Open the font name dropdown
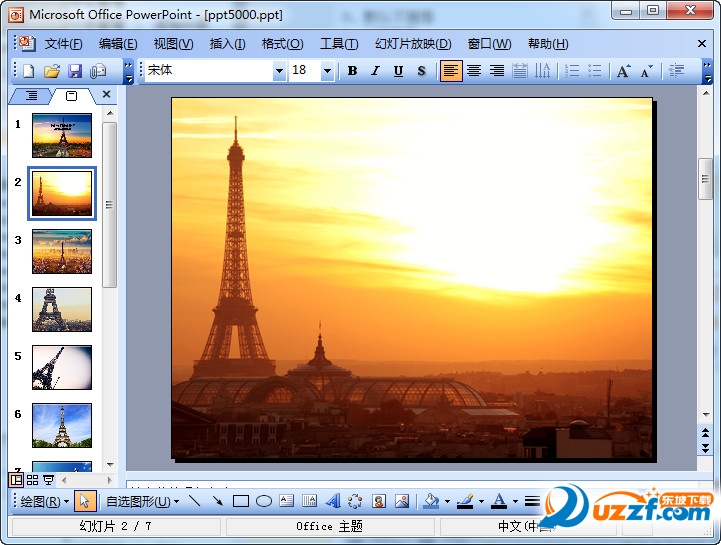The height and width of the screenshot is (545, 721). pyautogui.click(x=279, y=71)
